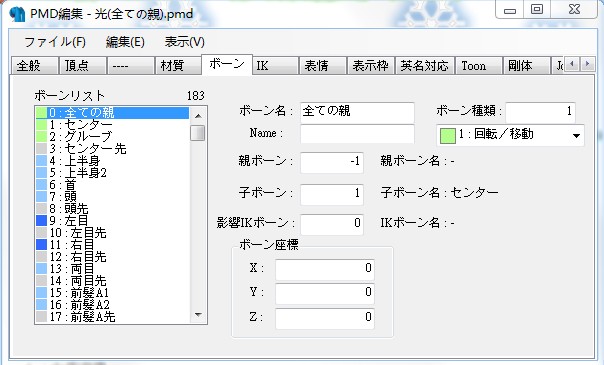604x365 pixels.
Task: Switch to the IK tab
Action: point(275,65)
